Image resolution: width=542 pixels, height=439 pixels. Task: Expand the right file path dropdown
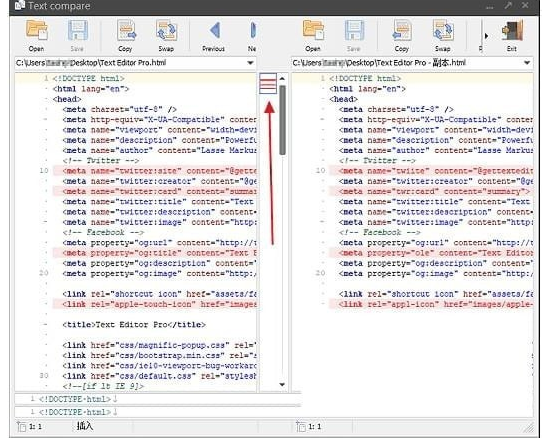pyautogui.click(x=527, y=63)
